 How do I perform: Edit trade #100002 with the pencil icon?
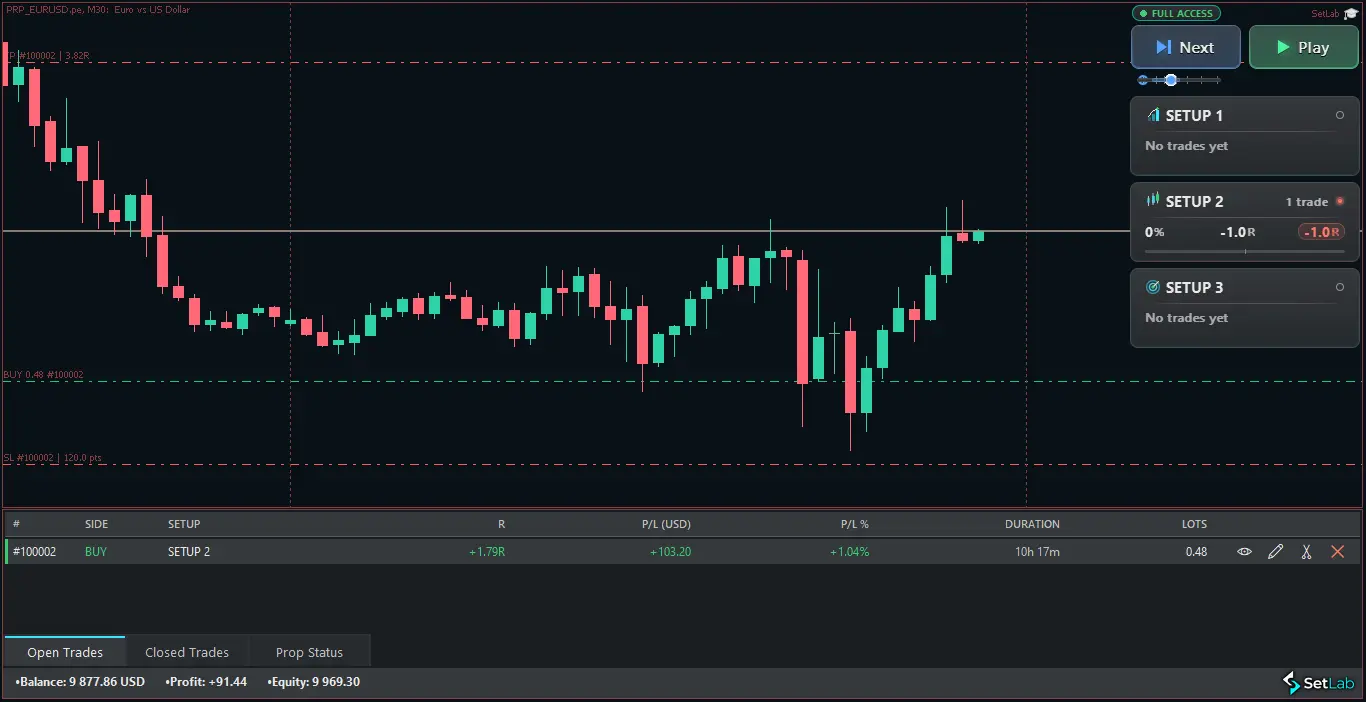tap(1275, 551)
